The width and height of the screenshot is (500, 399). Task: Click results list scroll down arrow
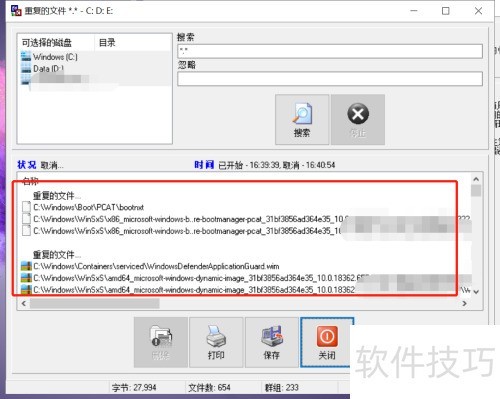(476, 292)
